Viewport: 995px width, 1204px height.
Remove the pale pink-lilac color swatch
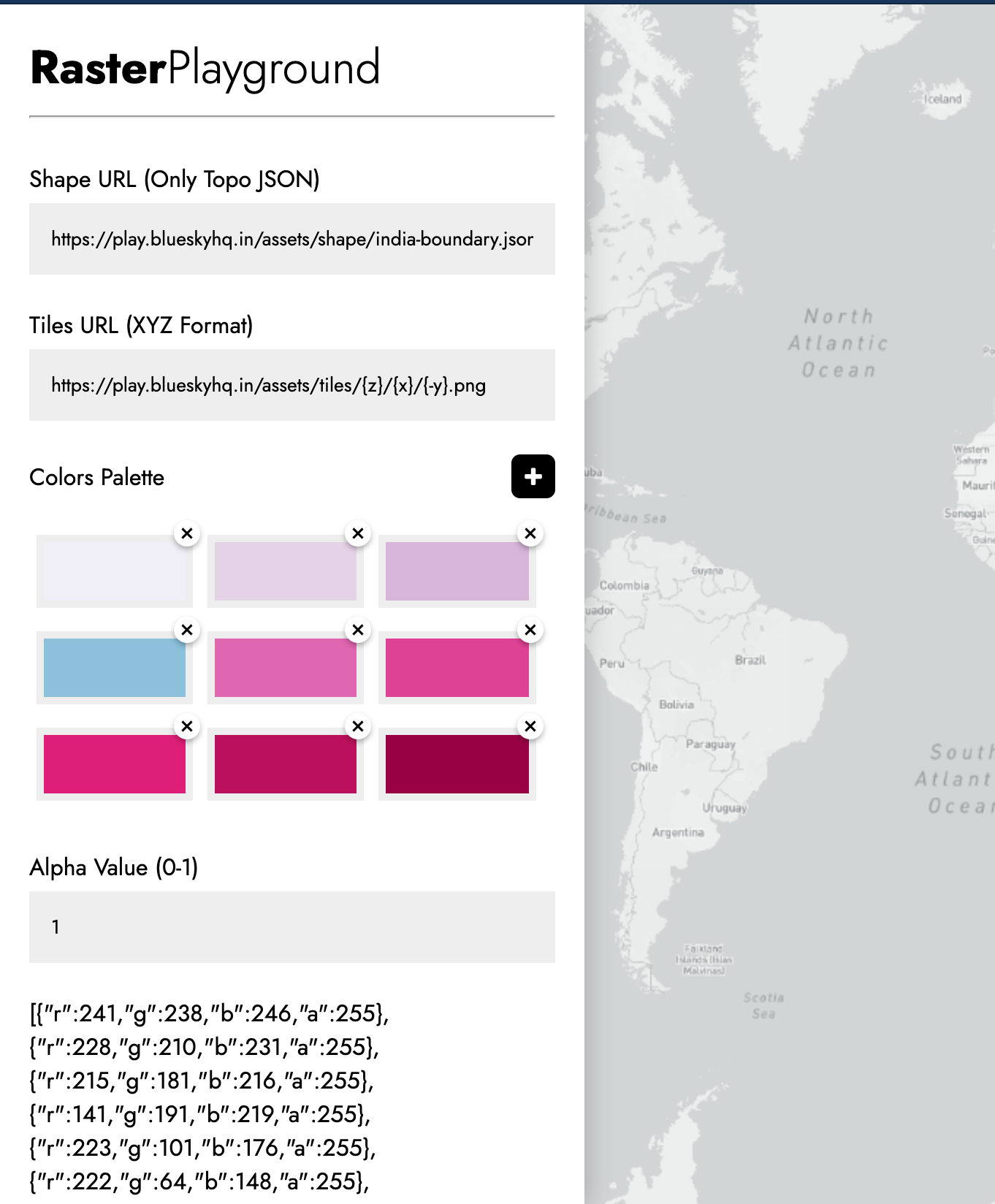[x=358, y=533]
